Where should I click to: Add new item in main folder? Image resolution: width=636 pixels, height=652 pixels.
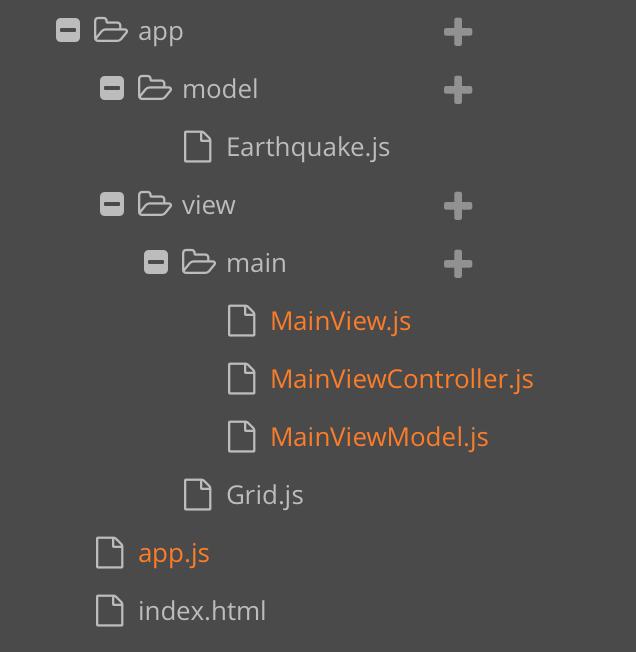pyautogui.click(x=458, y=264)
